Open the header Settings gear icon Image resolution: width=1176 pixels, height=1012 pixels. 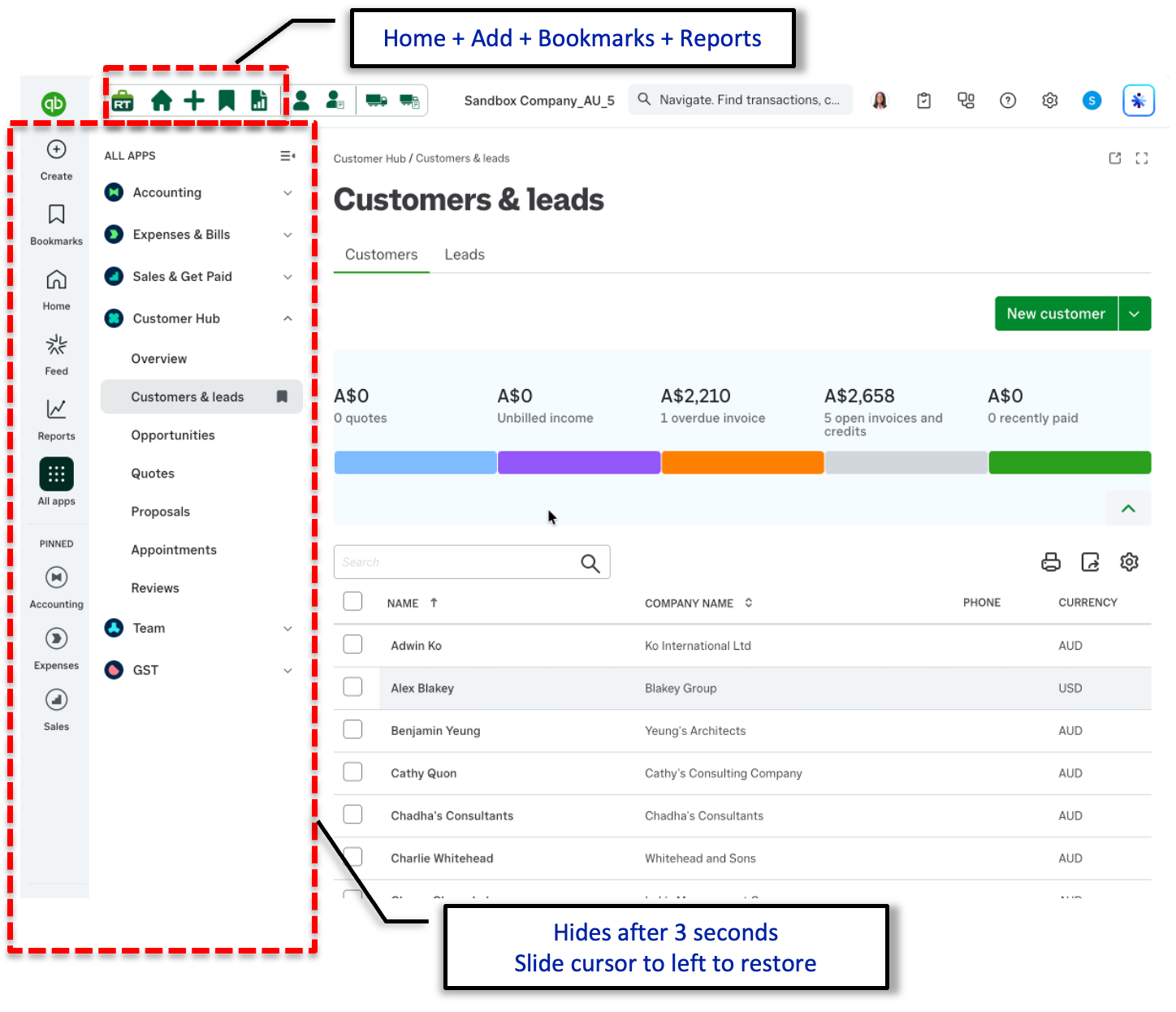tap(1050, 101)
